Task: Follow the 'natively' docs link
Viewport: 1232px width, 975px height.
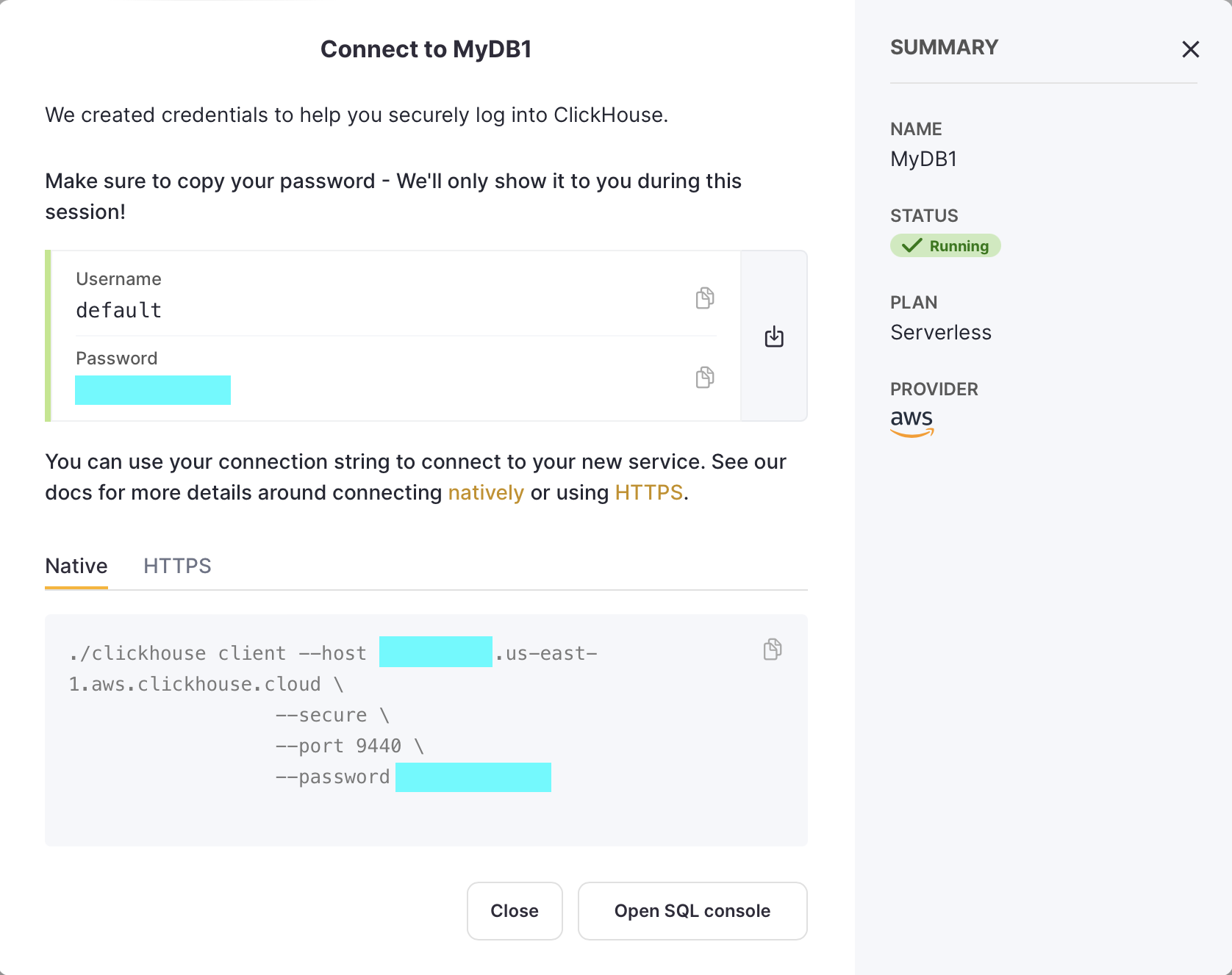Action: point(486,492)
